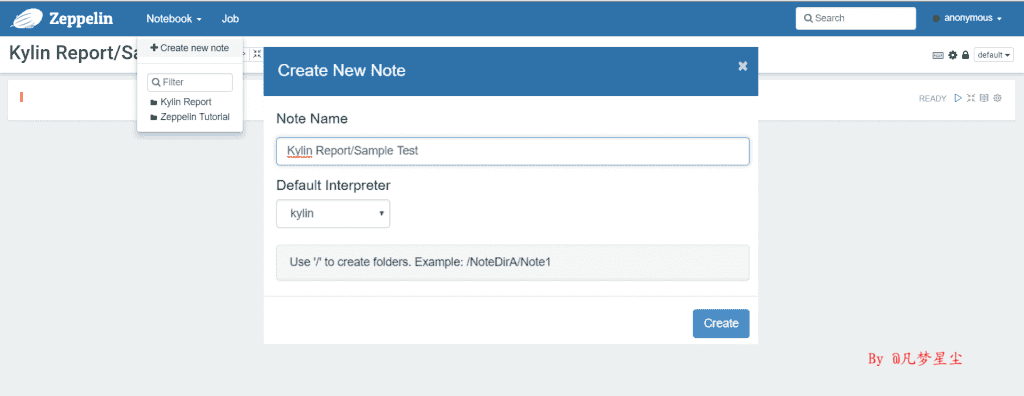Open interpreter binding gear icon
The height and width of the screenshot is (396, 1024).
pyautogui.click(x=953, y=55)
